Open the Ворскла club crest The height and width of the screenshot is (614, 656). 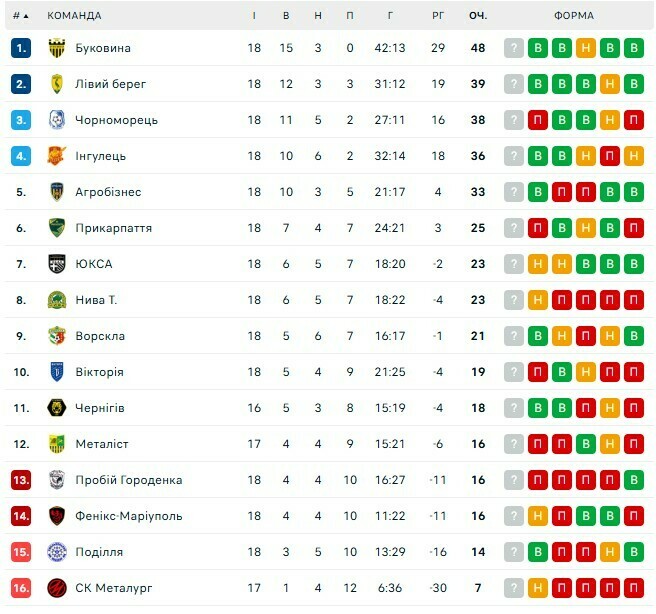(57, 336)
